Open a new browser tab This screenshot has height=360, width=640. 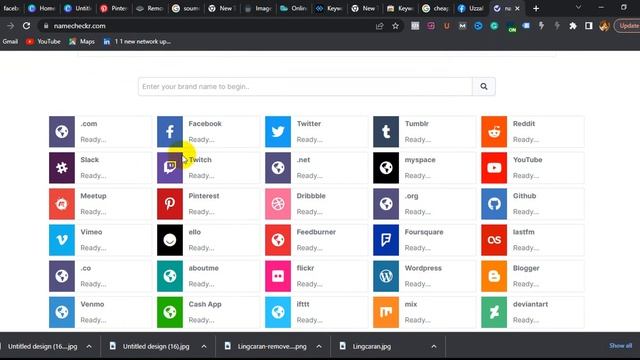(x=536, y=8)
